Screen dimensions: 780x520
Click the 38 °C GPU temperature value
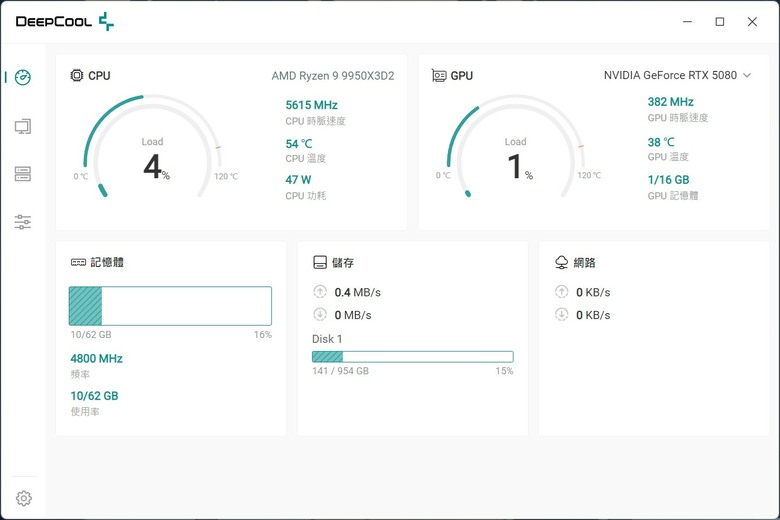661,142
